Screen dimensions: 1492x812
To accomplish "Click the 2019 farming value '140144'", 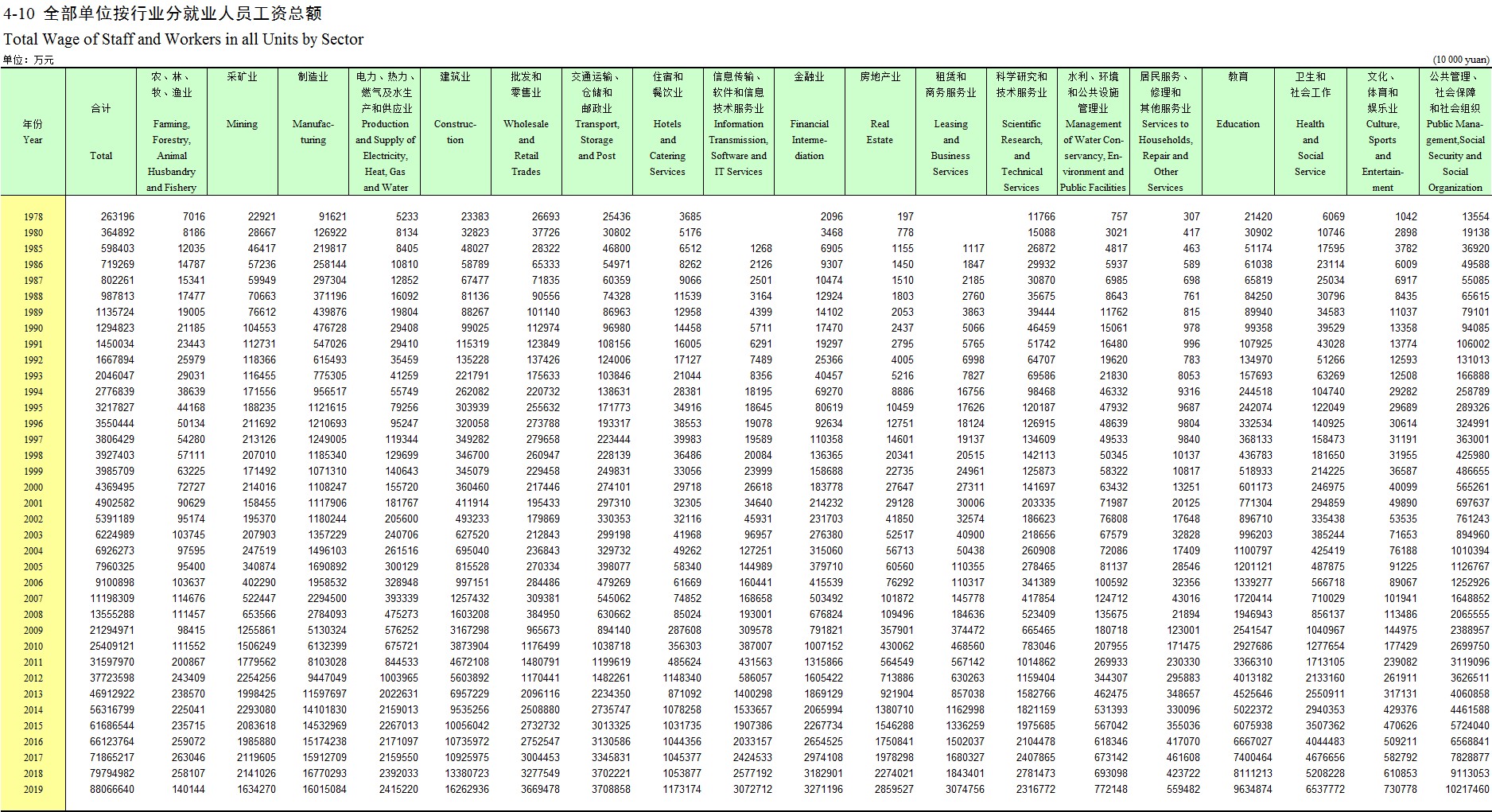I will click(x=188, y=789).
